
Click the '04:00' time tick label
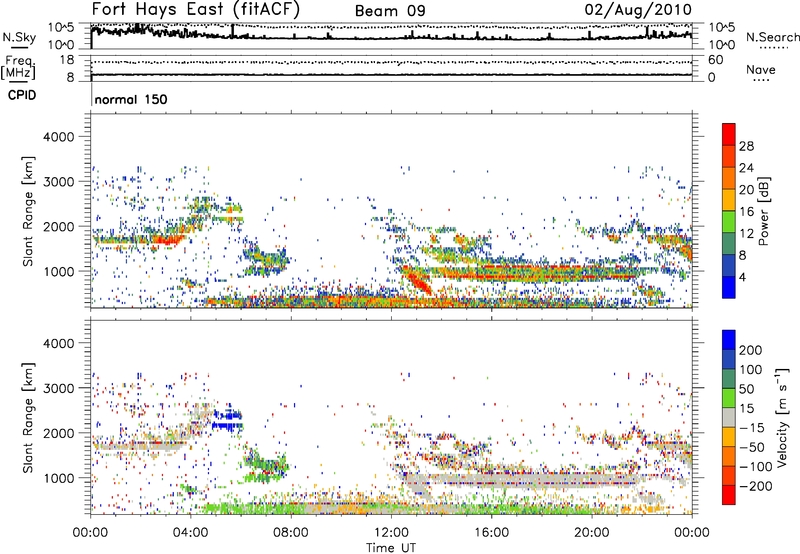click(190, 533)
